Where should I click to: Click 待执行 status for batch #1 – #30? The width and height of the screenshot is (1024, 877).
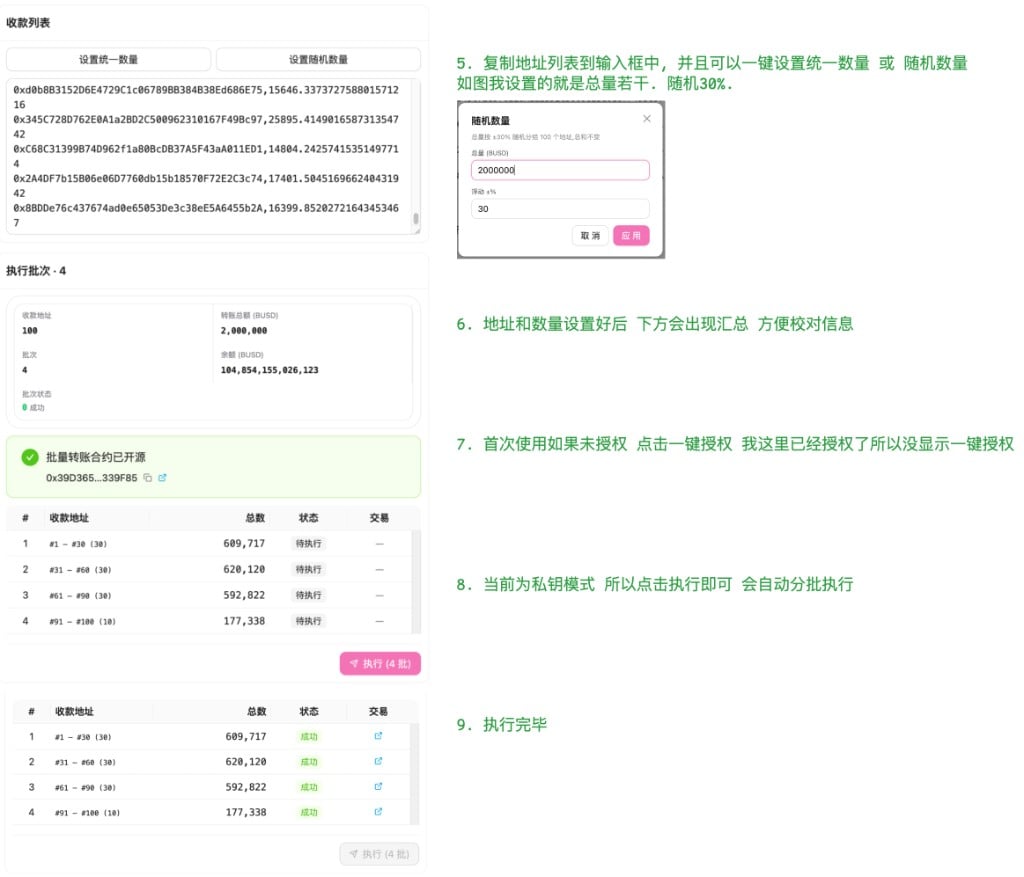(x=308, y=543)
